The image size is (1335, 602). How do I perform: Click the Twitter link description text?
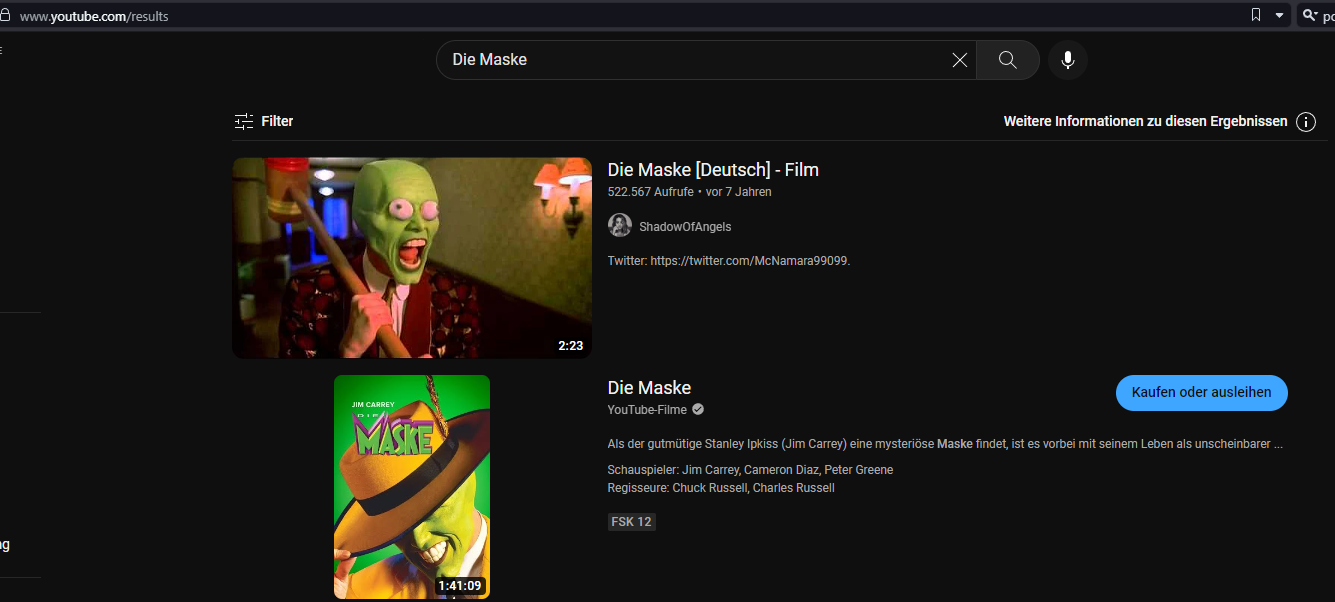[729, 261]
